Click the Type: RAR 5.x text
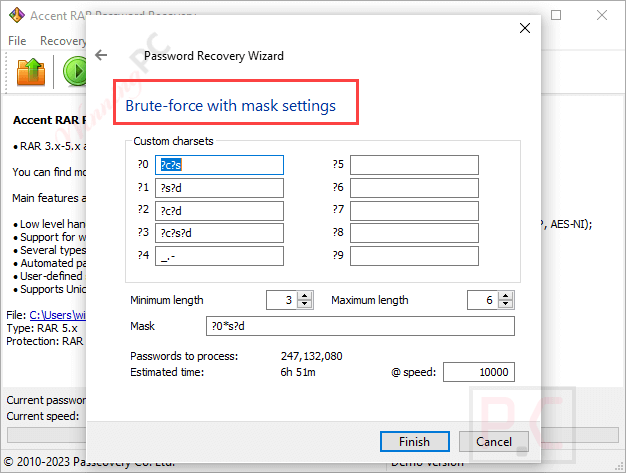This screenshot has height=473, width=626. [42, 328]
